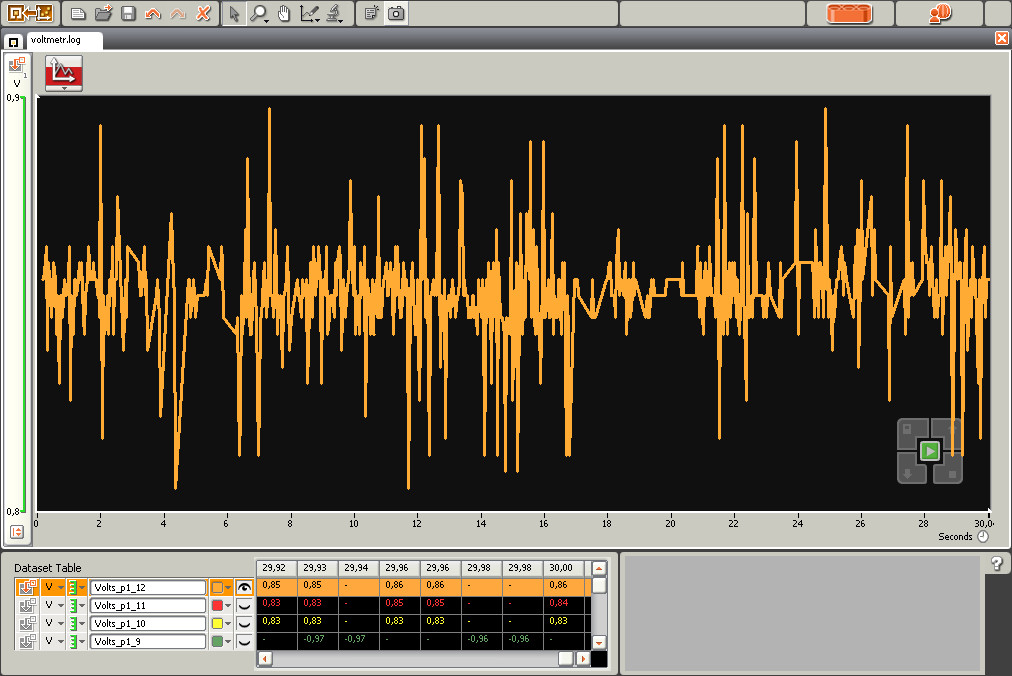Switch to the voltmetr.log tab
This screenshot has height=676, width=1012.
[65, 40]
